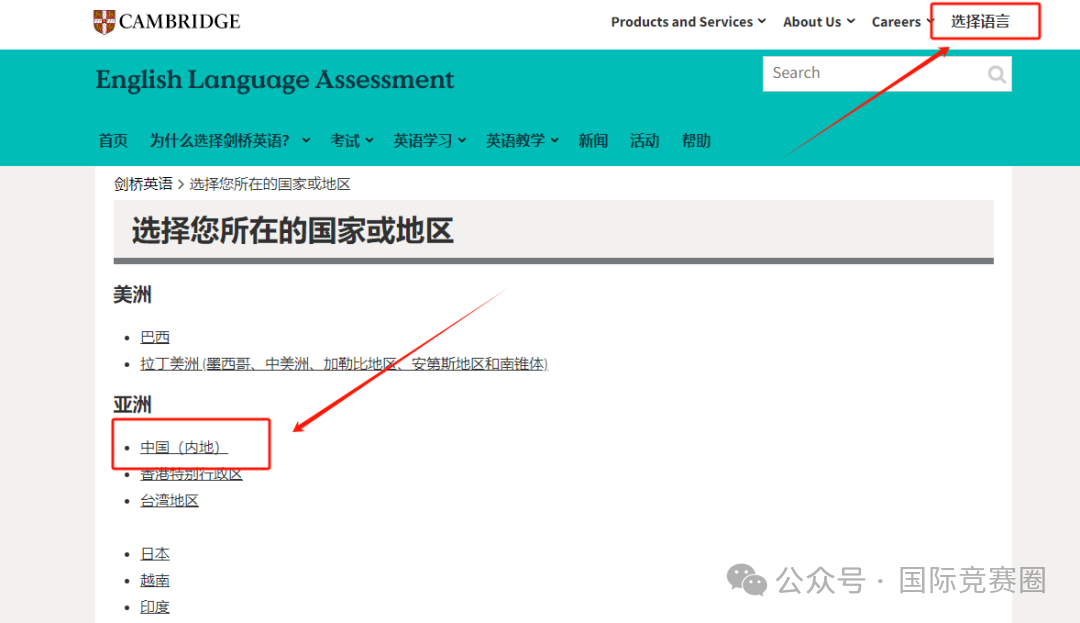Select 香港特别行政区 link
This screenshot has width=1080, height=623.
pos(191,474)
